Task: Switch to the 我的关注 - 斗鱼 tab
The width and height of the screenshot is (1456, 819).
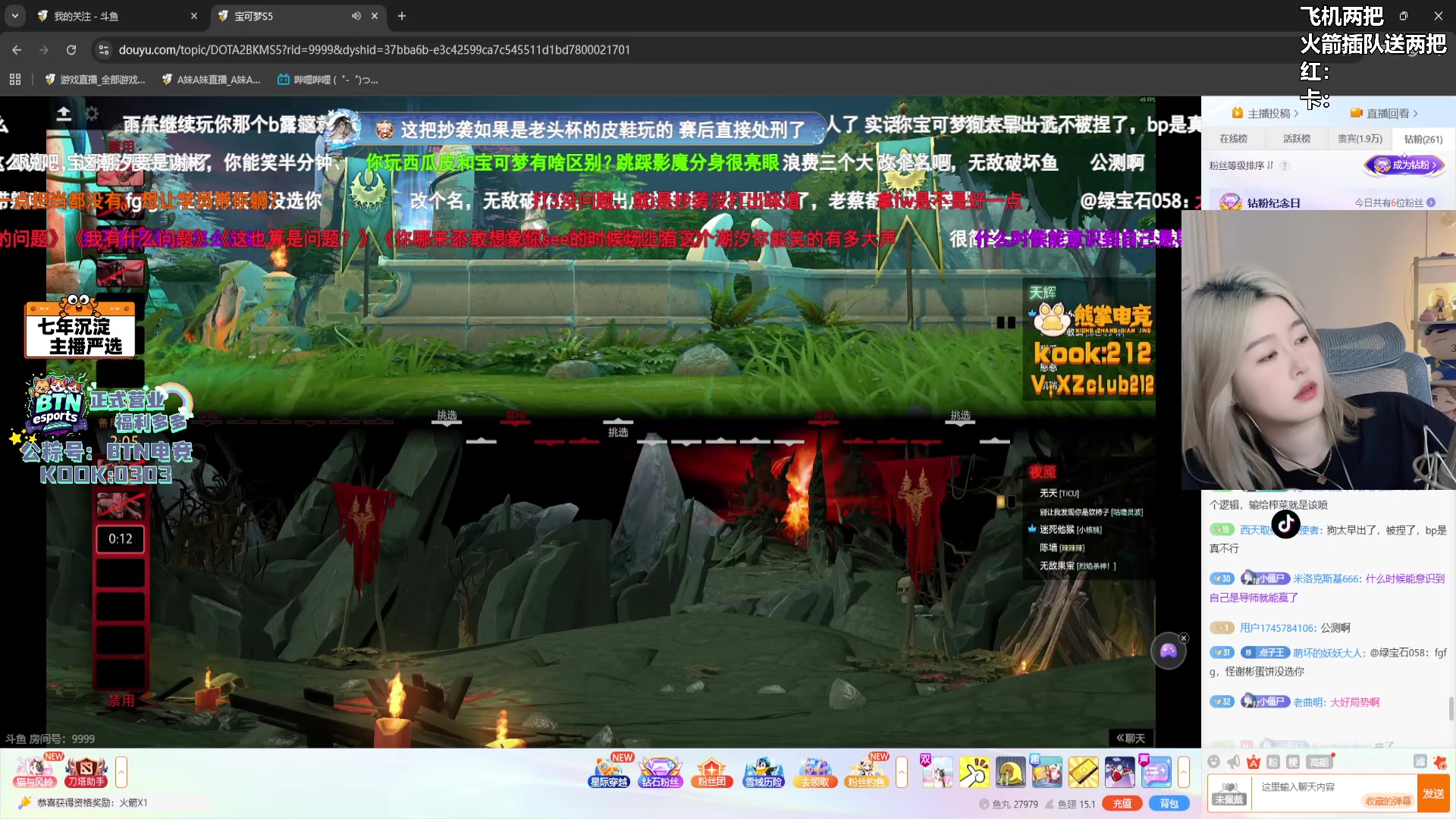Action: coord(118,16)
